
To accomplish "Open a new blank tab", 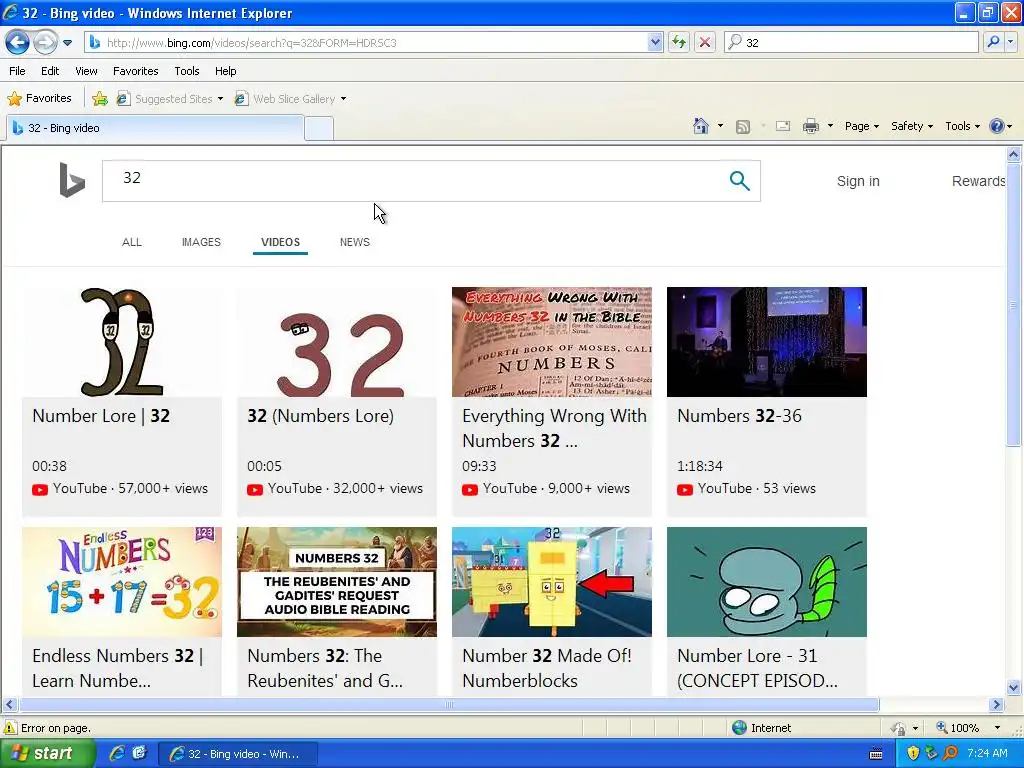I will point(319,129).
